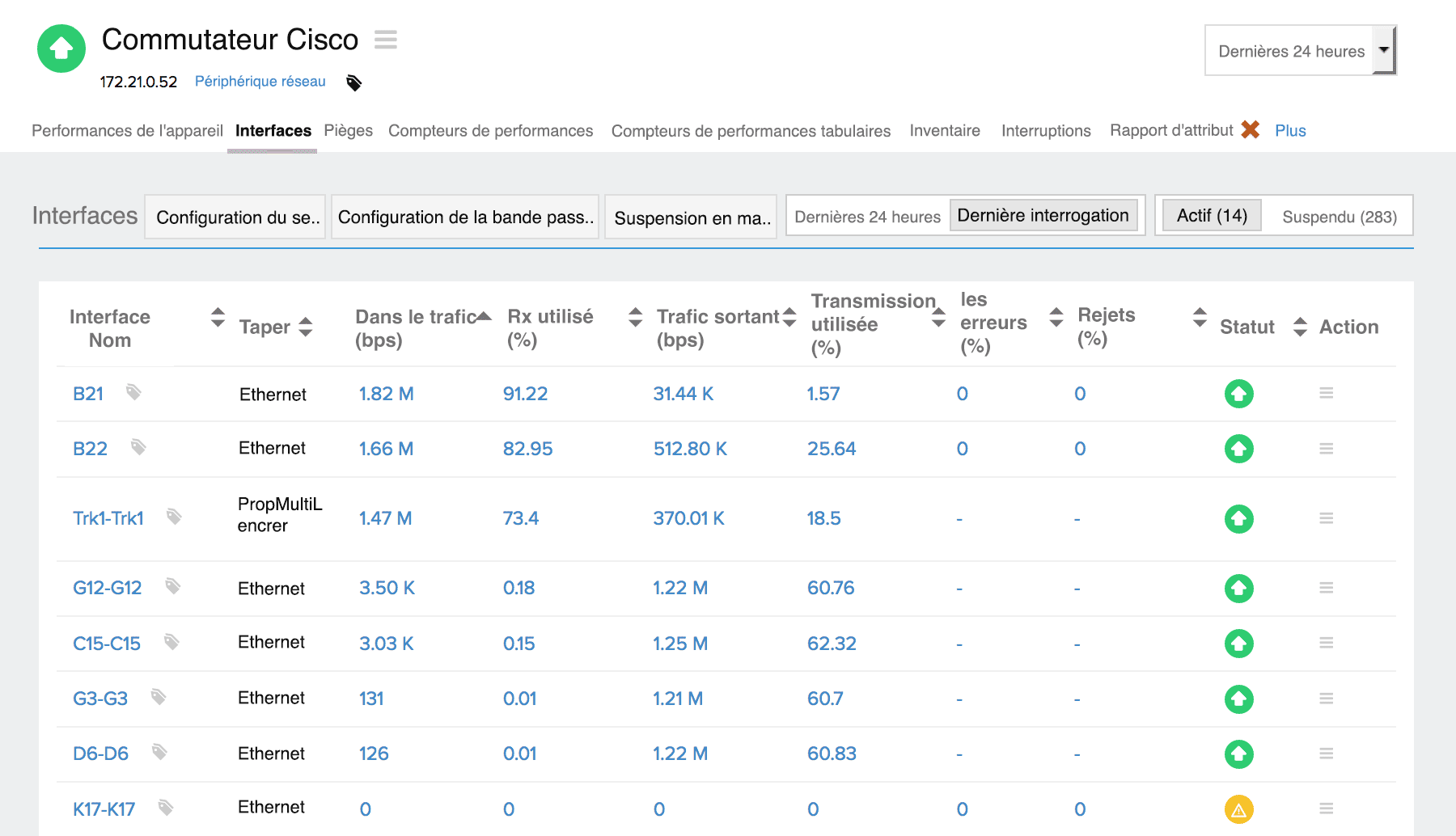Click the green status icon for D6-D6
1456x836 pixels.
[1238, 754]
